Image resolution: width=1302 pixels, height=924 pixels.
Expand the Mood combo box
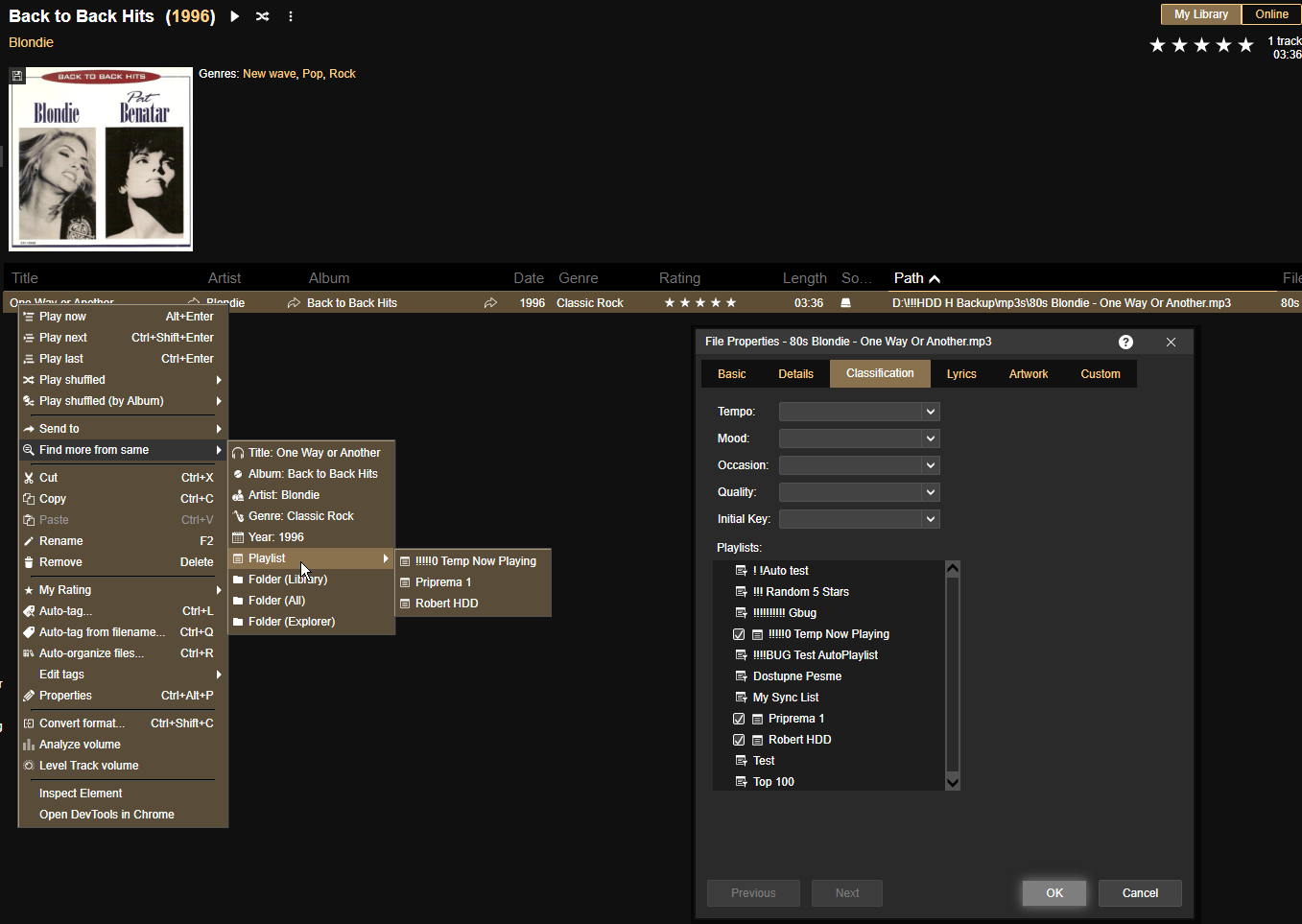(x=929, y=438)
